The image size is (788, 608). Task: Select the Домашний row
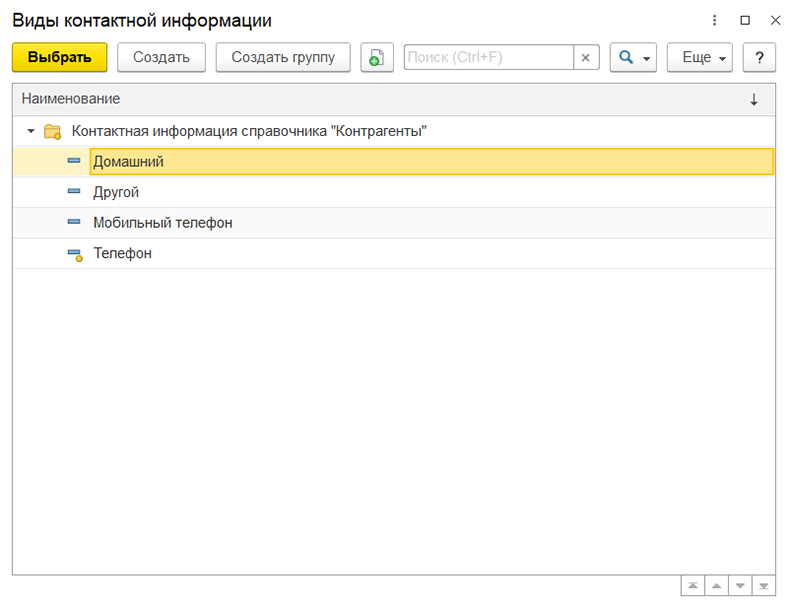pyautogui.click(x=393, y=162)
